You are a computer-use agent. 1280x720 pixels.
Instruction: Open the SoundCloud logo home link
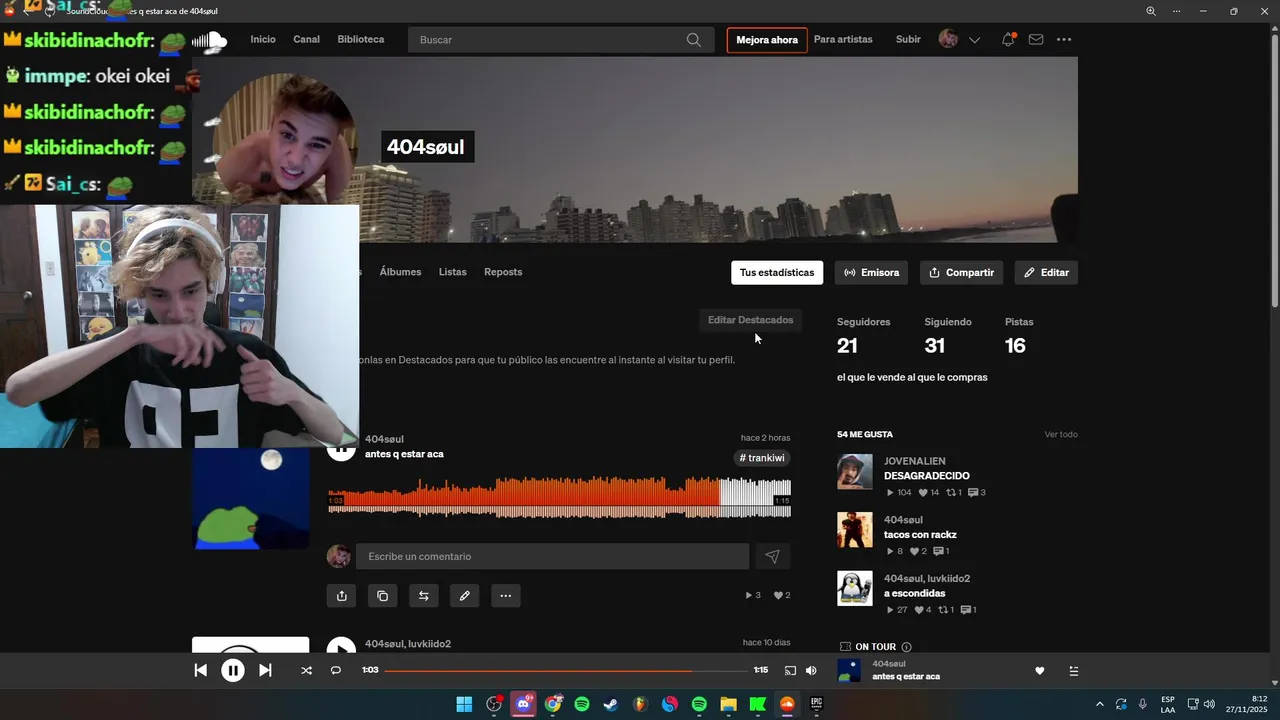[x=210, y=40]
